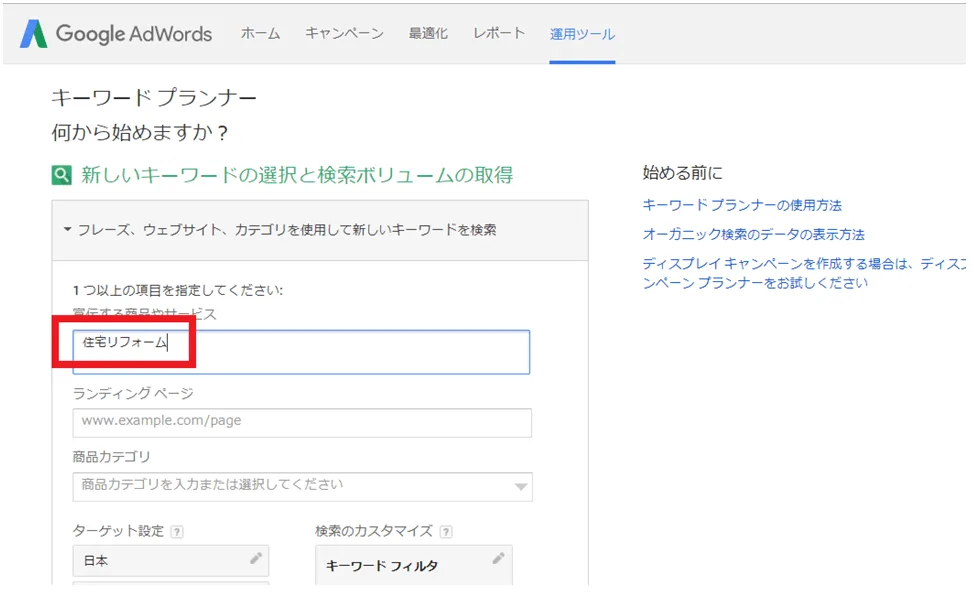The image size is (974, 597).
Task: Click the green magnifier search icon
Action: pos(61,175)
